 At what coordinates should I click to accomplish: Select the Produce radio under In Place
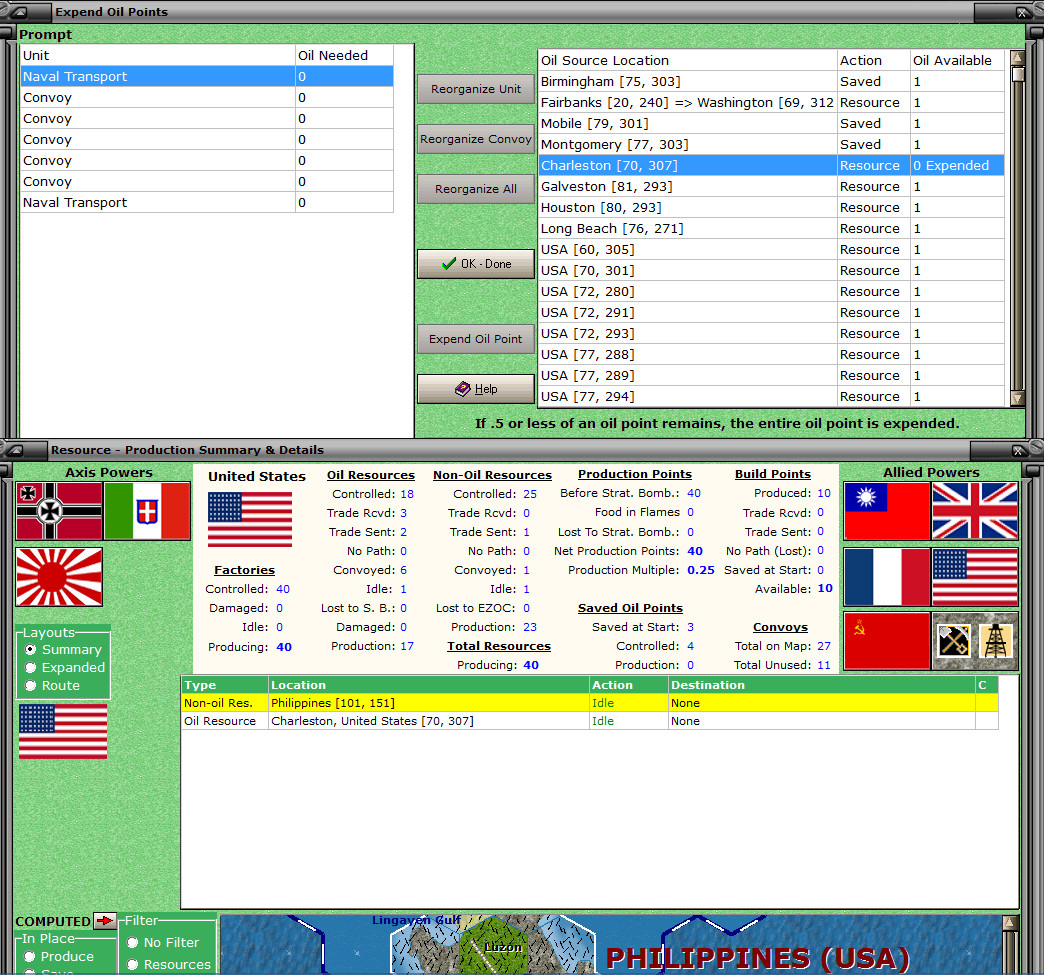pyautogui.click(x=29, y=956)
